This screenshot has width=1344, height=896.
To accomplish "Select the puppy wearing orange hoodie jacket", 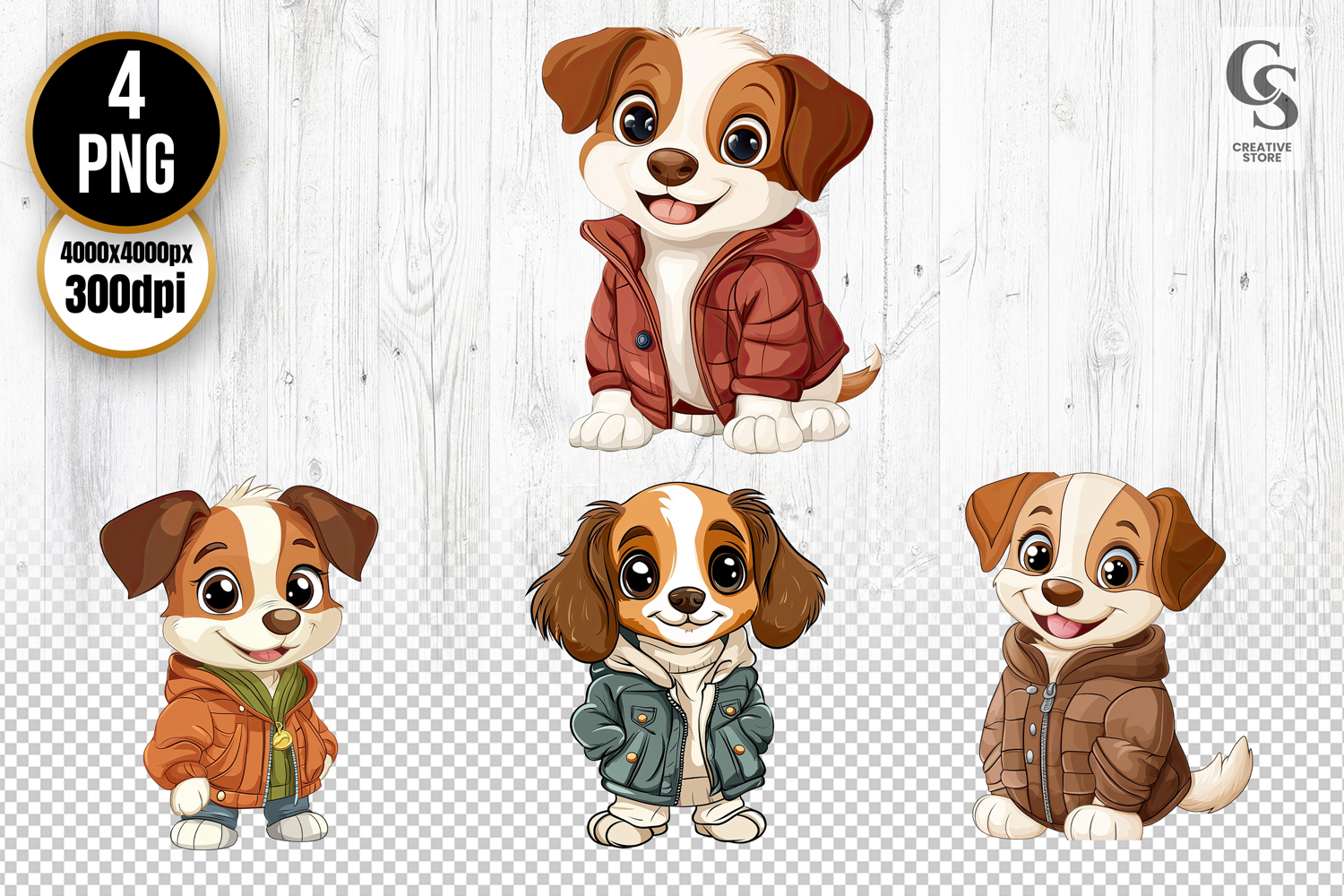I will coord(239,663).
